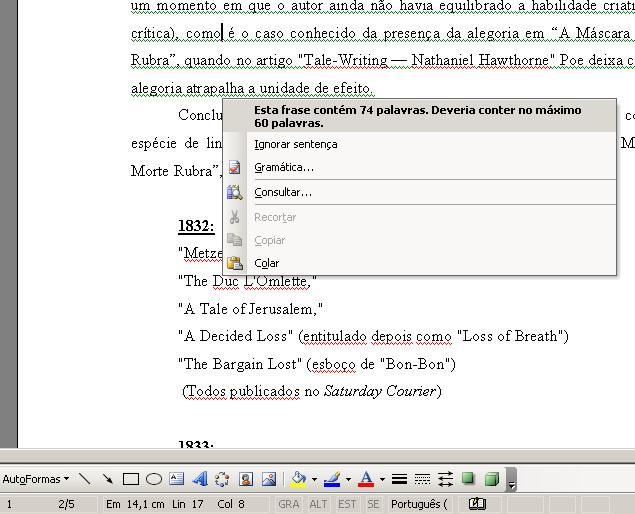Viewport: 635px width, 514px height.
Task: Click the word 'L'Omlette' in the list
Action: (x=277, y=281)
